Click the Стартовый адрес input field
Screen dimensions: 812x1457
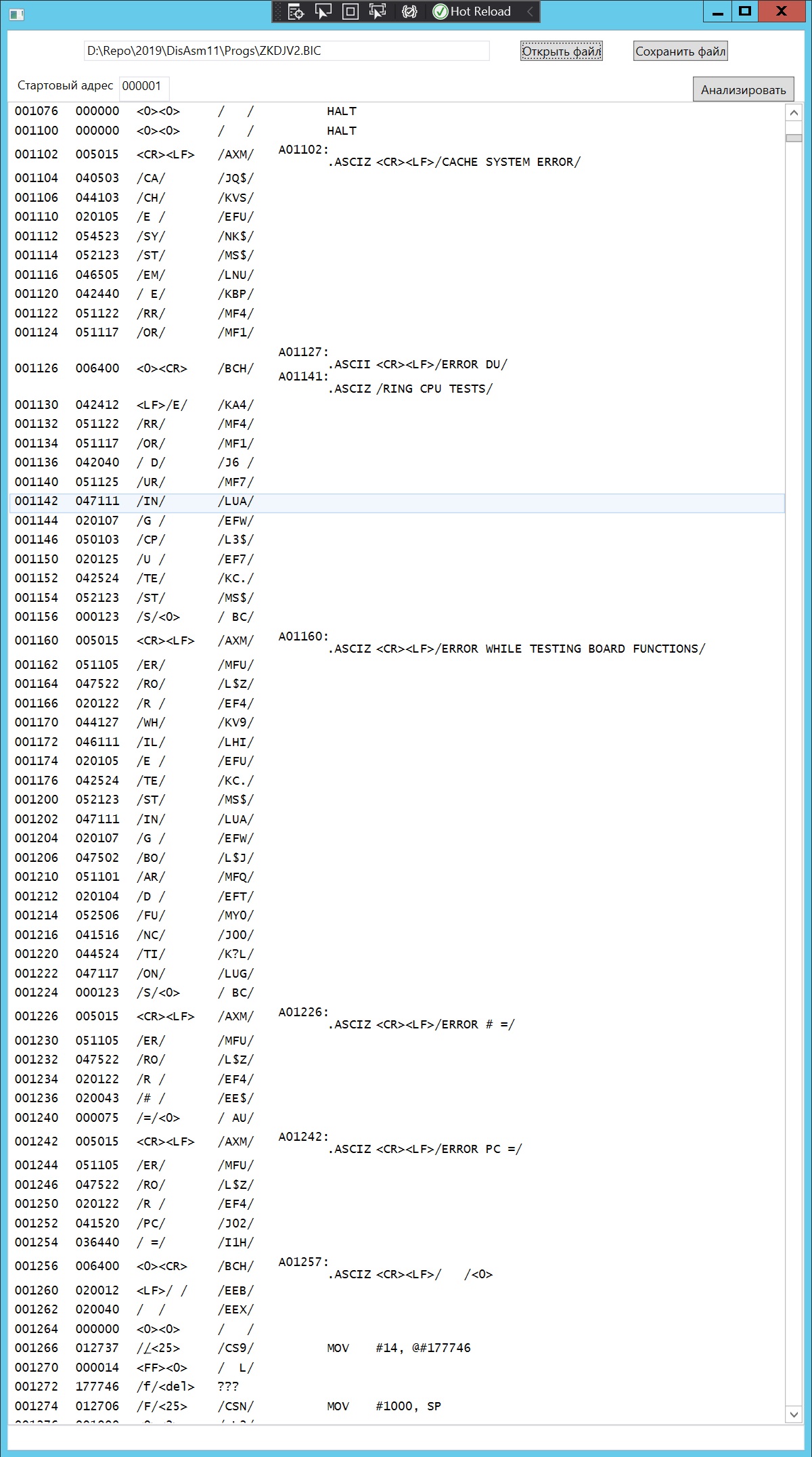click(144, 87)
